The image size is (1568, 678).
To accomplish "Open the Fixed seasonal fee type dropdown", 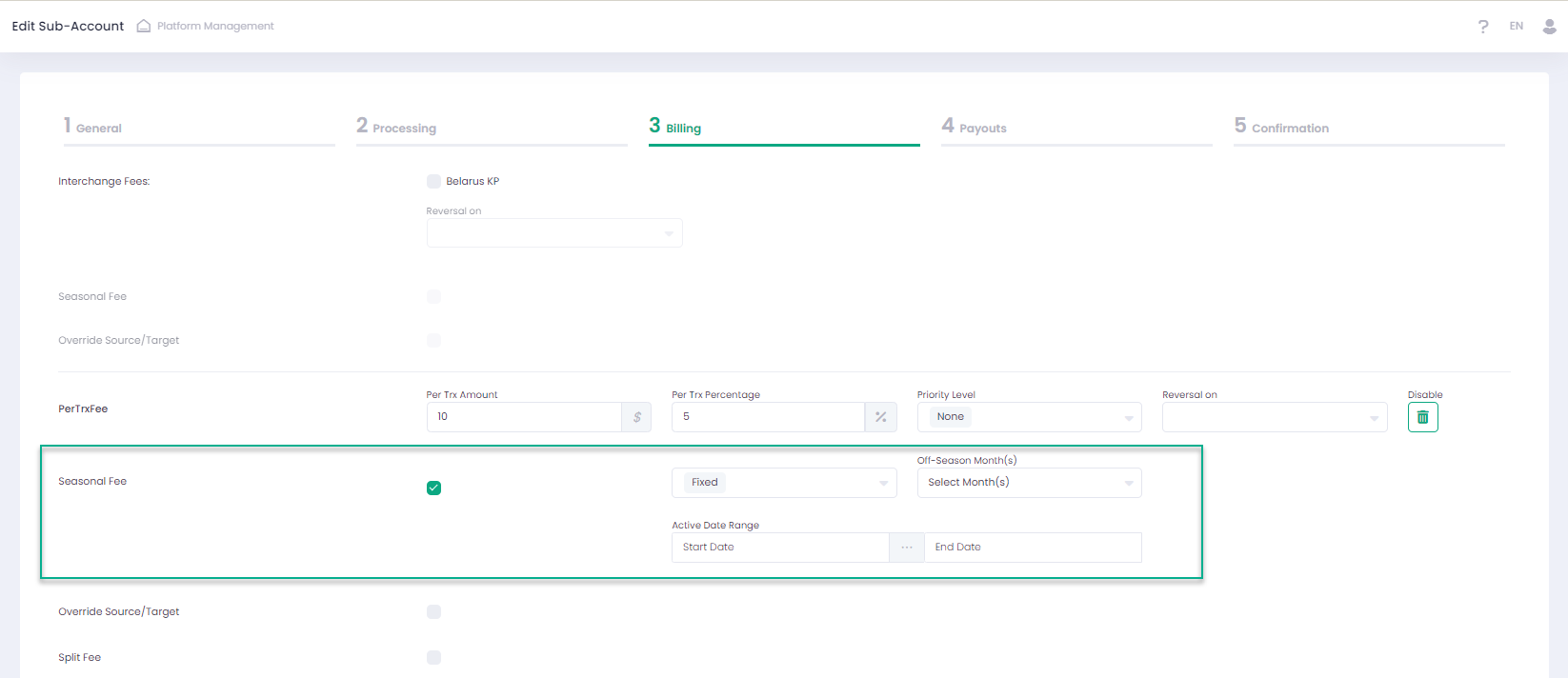I will (x=783, y=483).
